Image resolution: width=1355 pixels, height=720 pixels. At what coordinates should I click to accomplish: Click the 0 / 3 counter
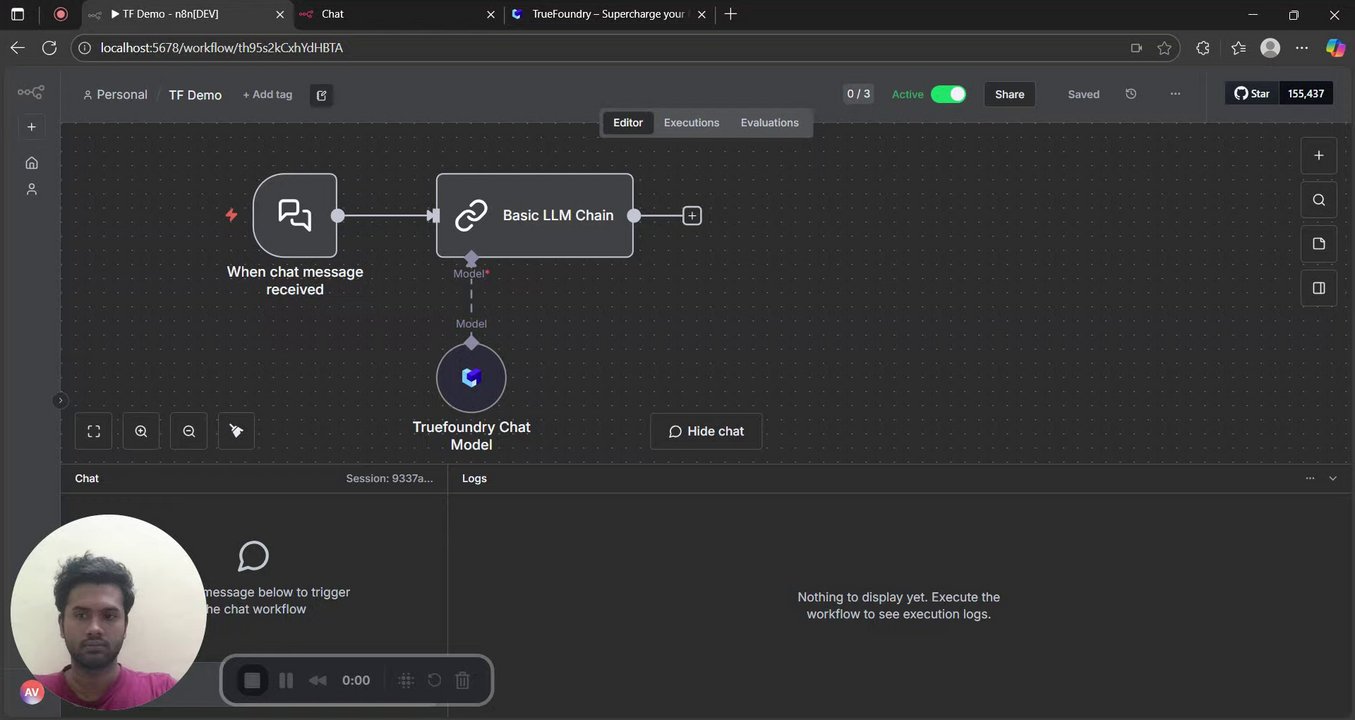coord(859,94)
